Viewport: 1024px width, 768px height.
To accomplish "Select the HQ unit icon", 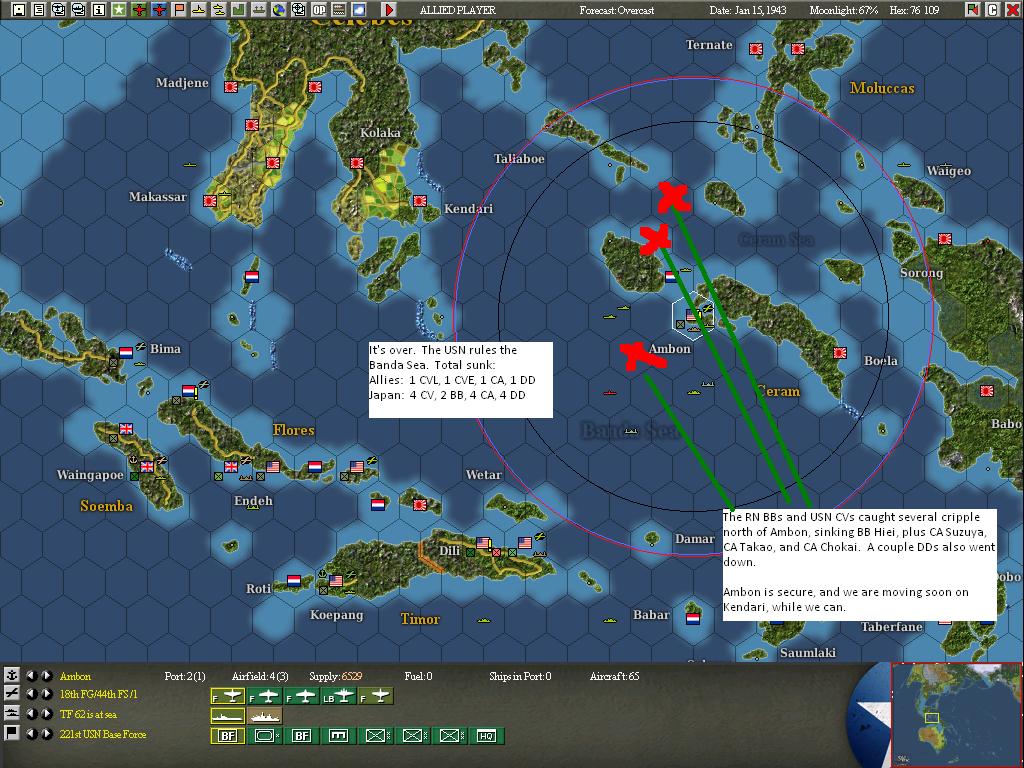I will pos(487,736).
